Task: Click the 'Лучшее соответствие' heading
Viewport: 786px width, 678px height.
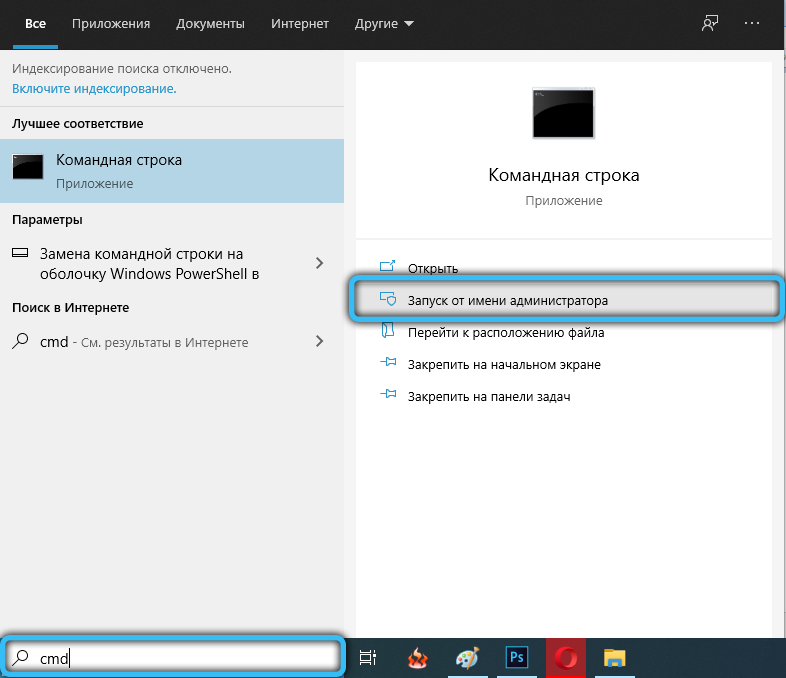Action: 78,123
